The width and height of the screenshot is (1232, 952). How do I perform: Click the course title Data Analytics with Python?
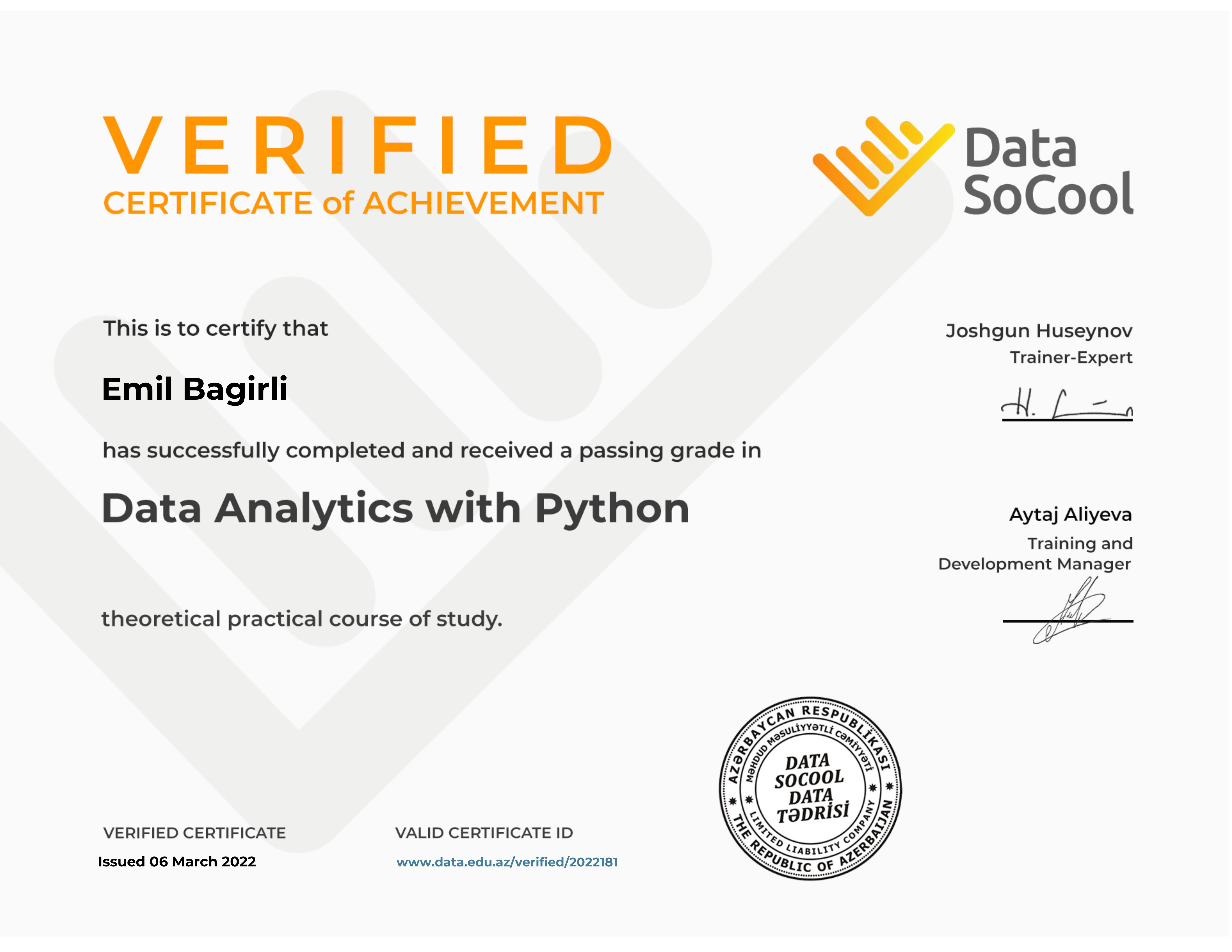395,509
